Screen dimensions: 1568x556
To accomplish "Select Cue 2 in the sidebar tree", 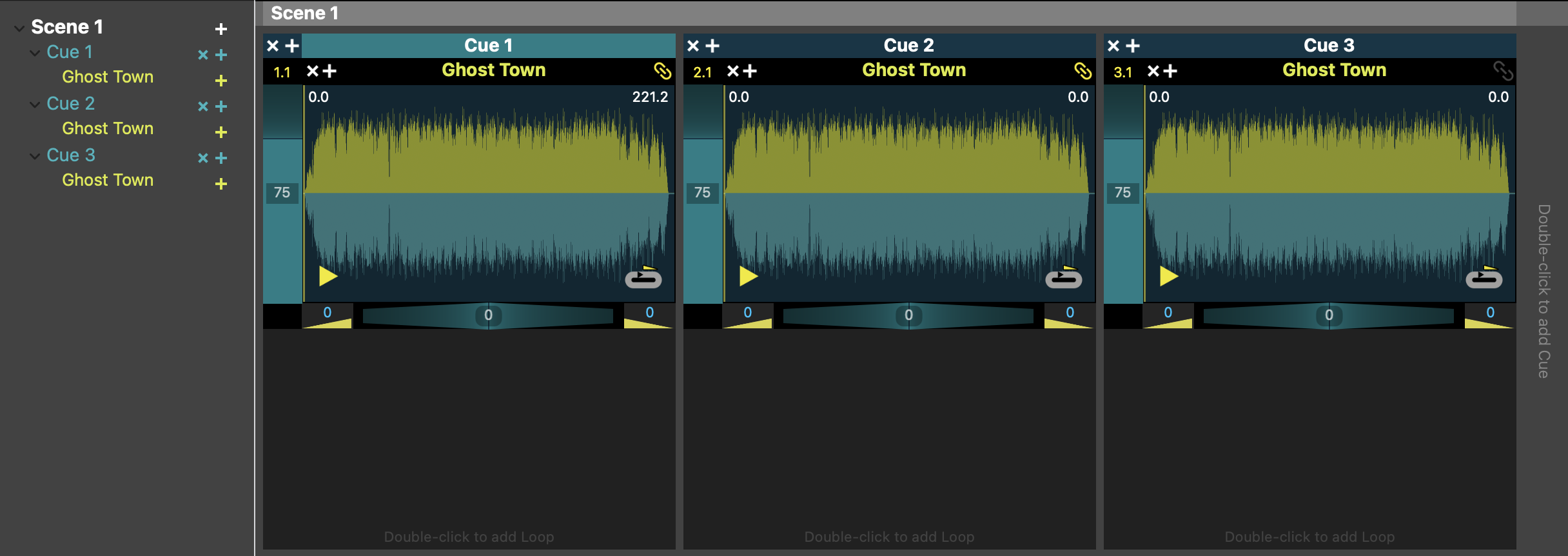I will coord(71,104).
